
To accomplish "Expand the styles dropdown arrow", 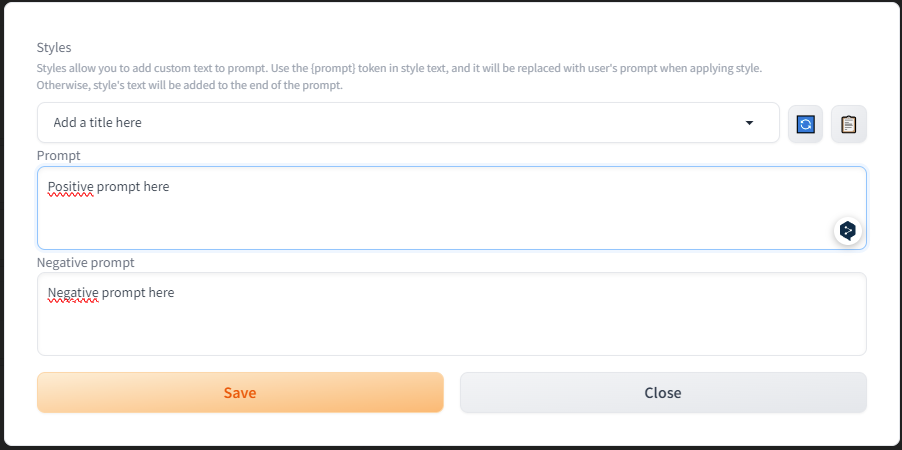I will coord(750,123).
